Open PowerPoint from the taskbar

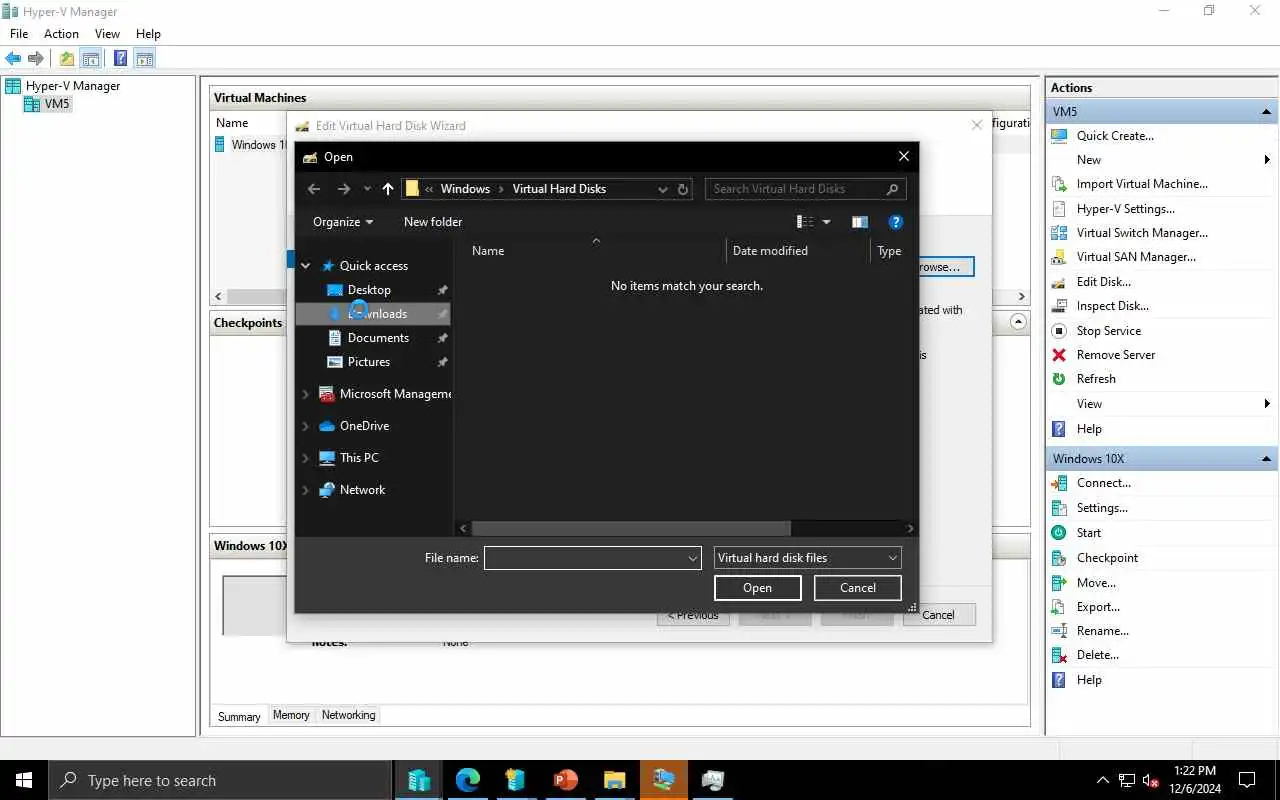[x=566, y=780]
